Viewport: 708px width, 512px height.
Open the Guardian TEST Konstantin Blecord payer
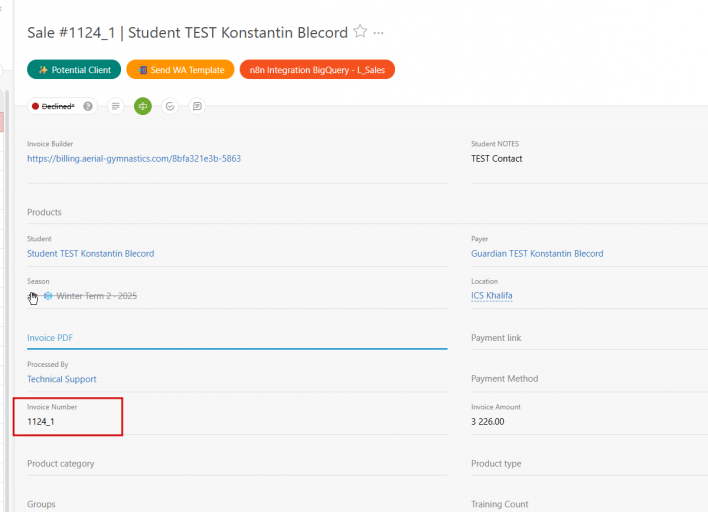(537, 254)
